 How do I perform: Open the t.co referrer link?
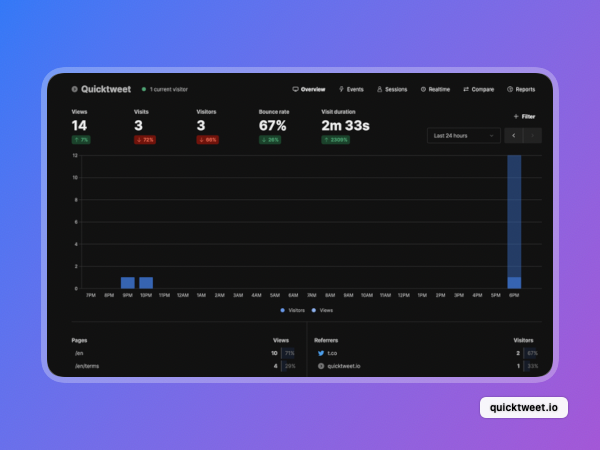pyautogui.click(x=332, y=353)
